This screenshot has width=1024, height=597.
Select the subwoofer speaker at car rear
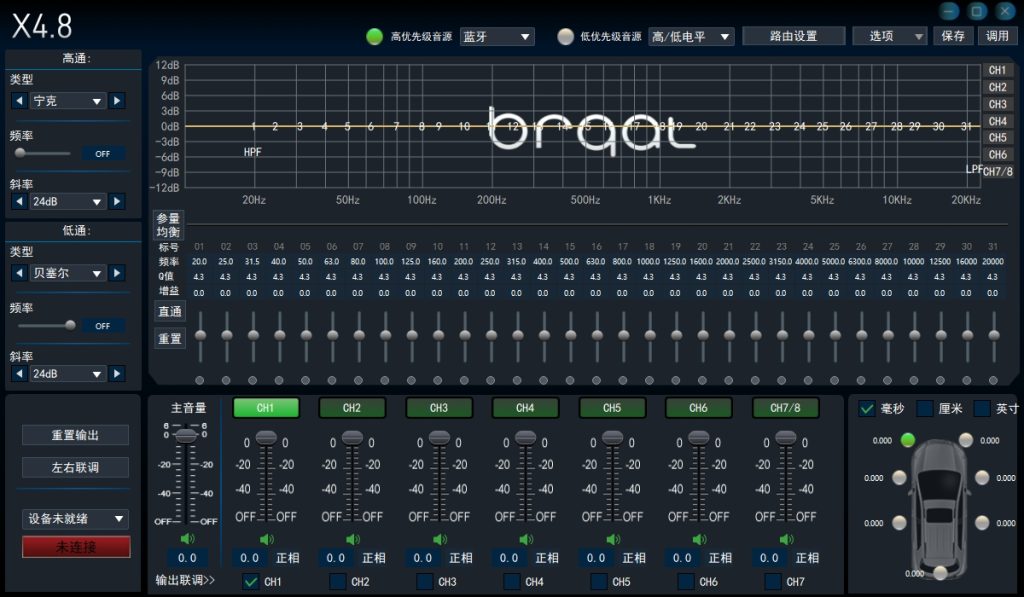pyautogui.click(x=940, y=573)
